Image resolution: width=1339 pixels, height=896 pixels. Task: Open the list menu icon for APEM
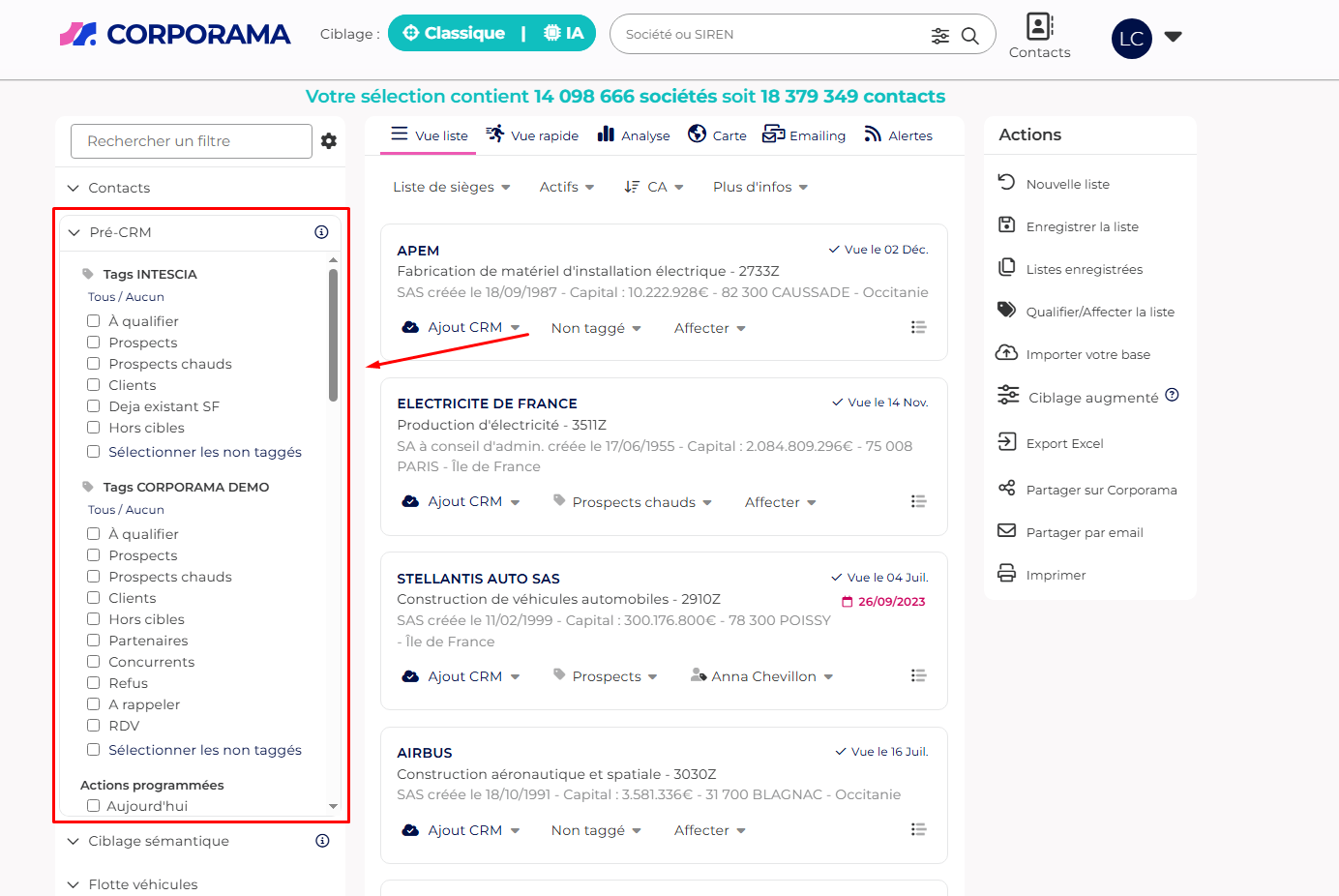click(918, 328)
